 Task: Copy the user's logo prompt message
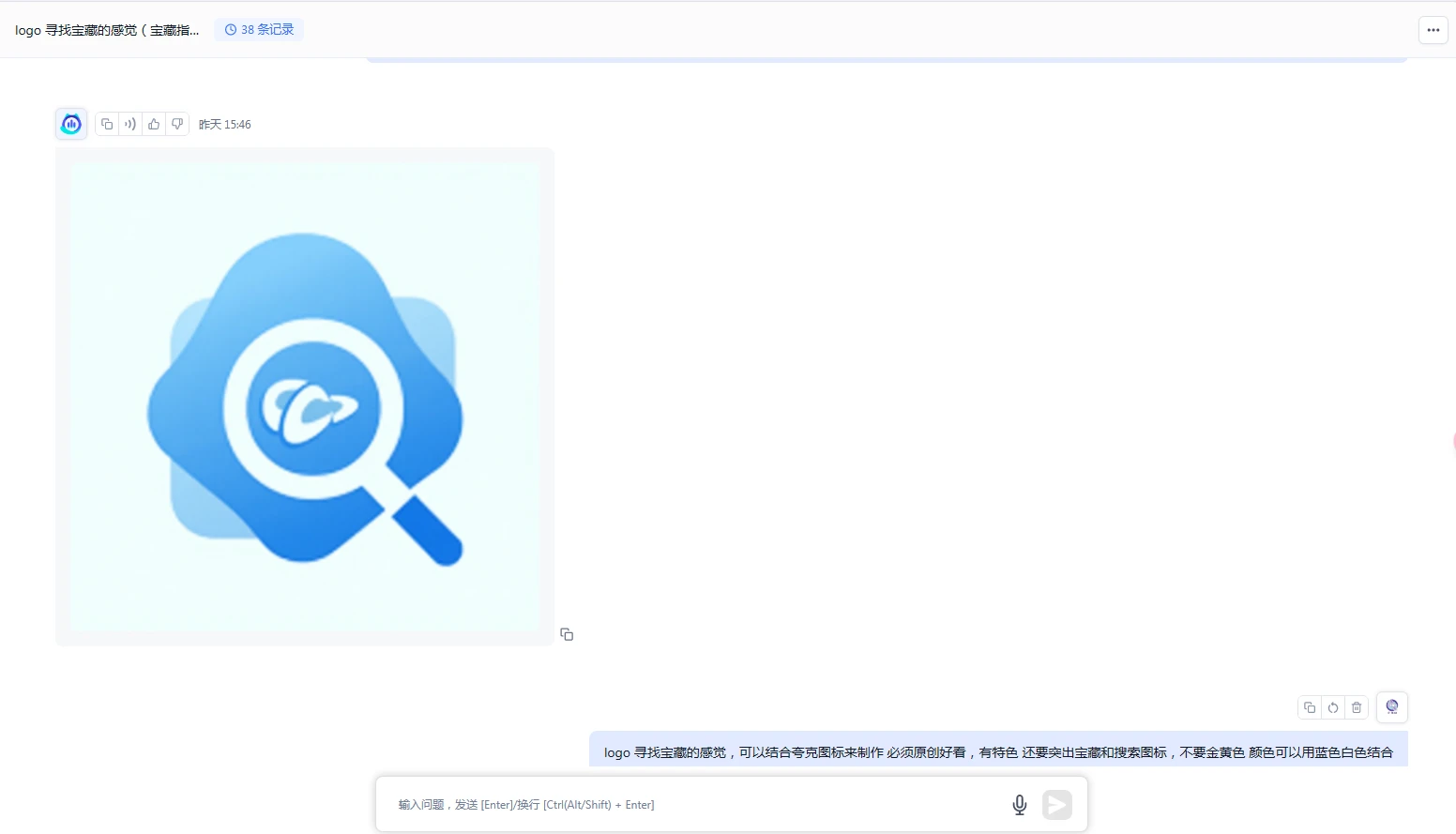pos(1310,707)
